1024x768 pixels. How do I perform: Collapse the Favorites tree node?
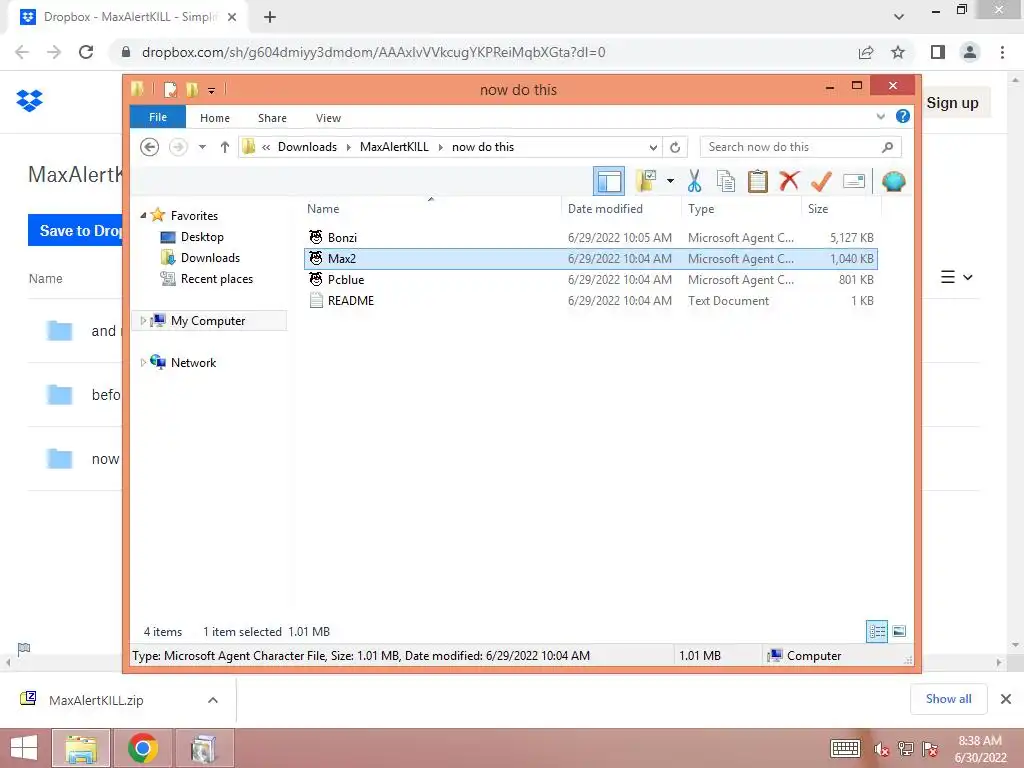click(144, 215)
